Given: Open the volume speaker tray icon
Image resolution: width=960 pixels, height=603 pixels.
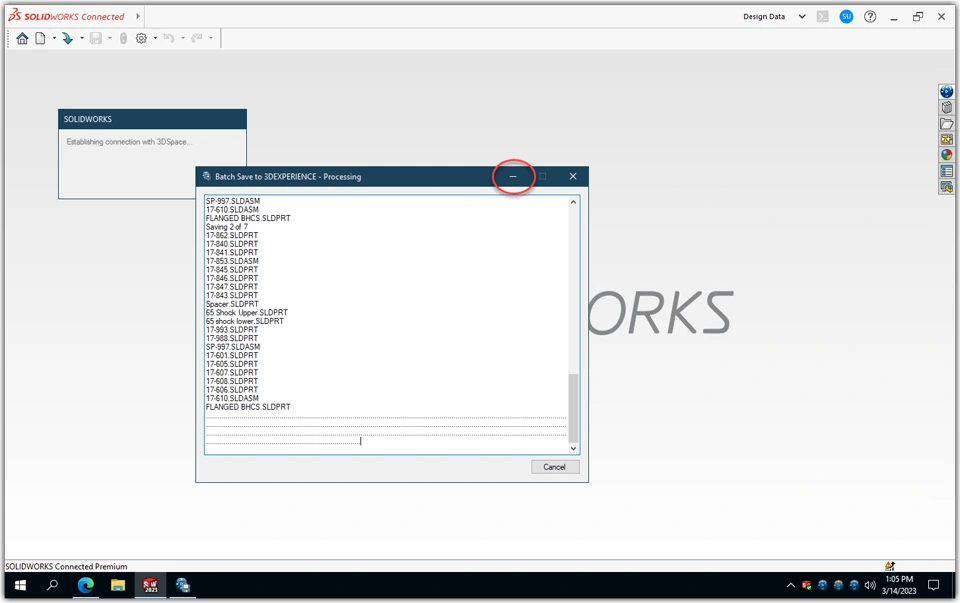Looking at the screenshot, I should point(870,586).
